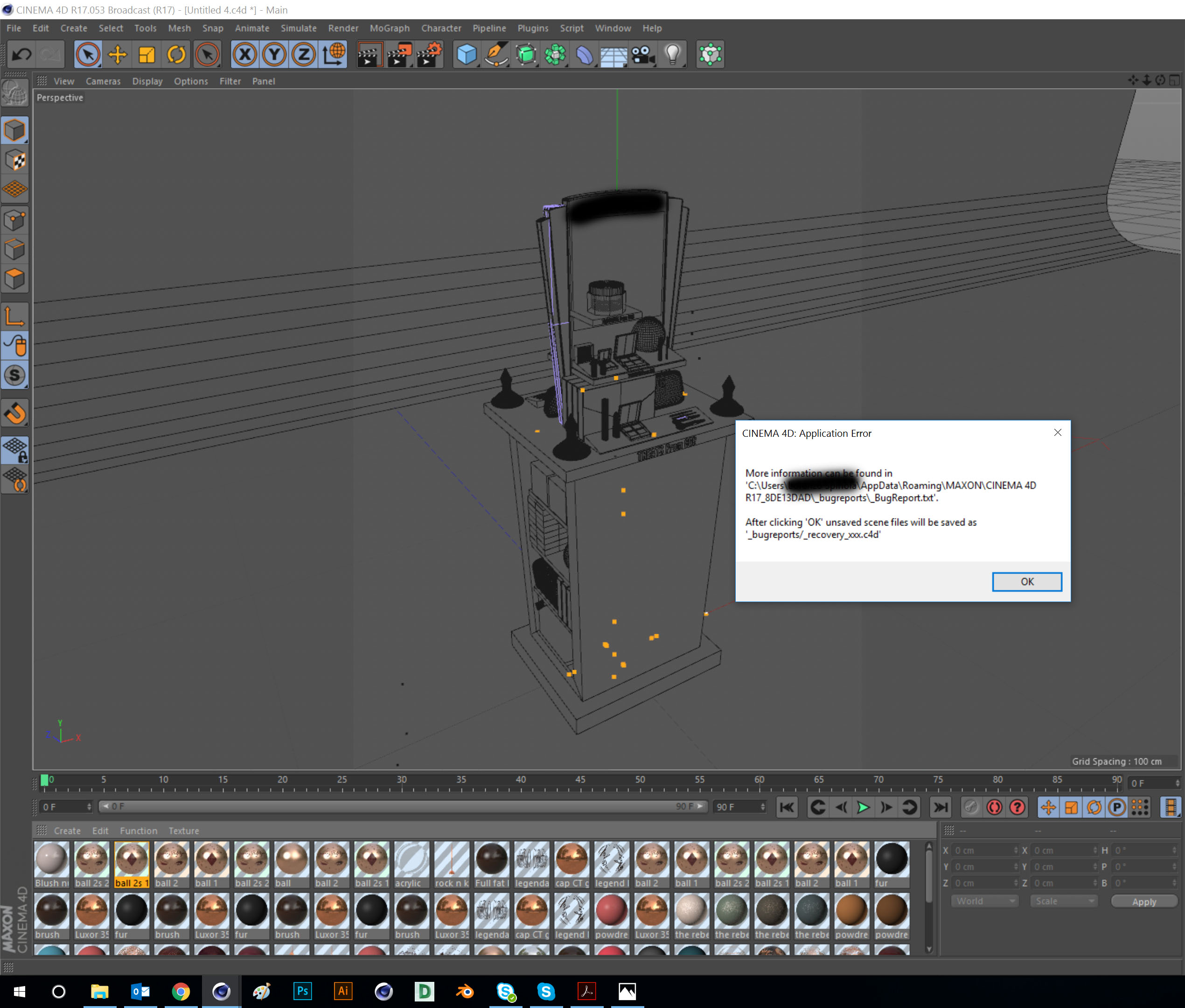Open the viewport Cameras menu
The image size is (1185, 1008).
pyautogui.click(x=103, y=81)
